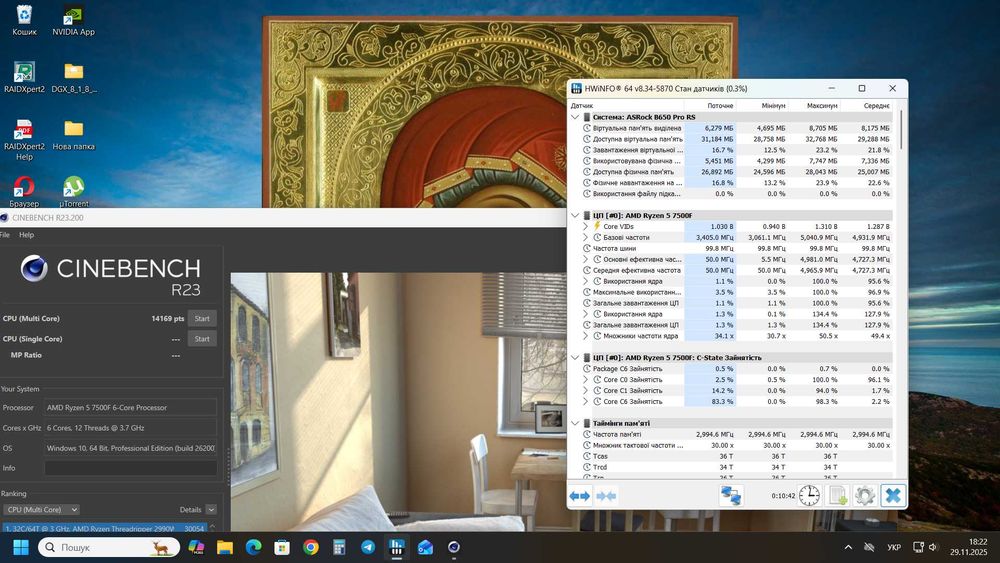Launch Google Chrome from the taskbar
Image resolution: width=1000 pixels, height=563 pixels.
click(311, 547)
